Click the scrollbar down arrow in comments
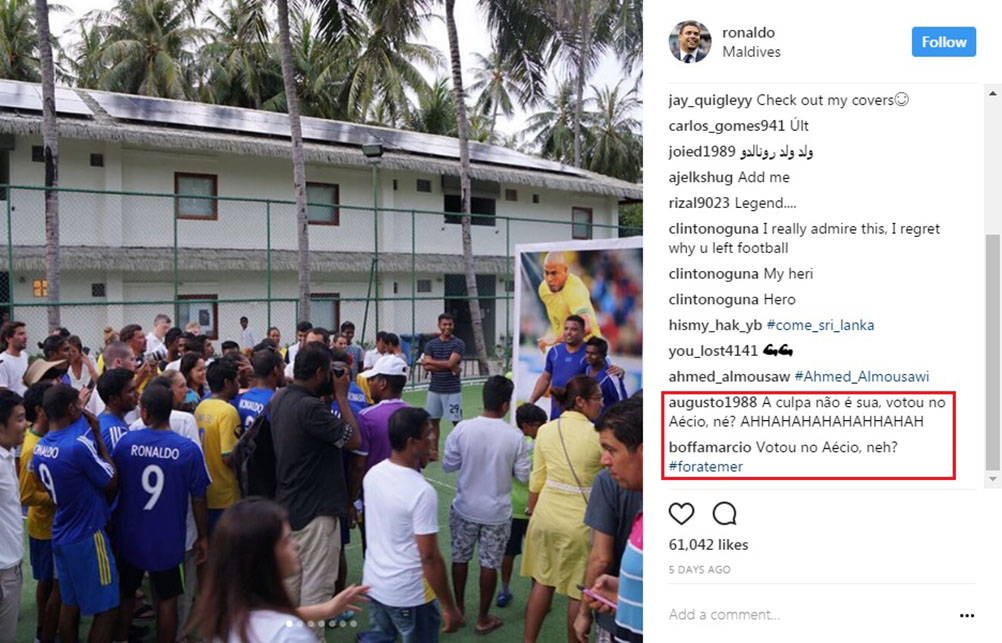The width and height of the screenshot is (1002, 643). [x=992, y=479]
